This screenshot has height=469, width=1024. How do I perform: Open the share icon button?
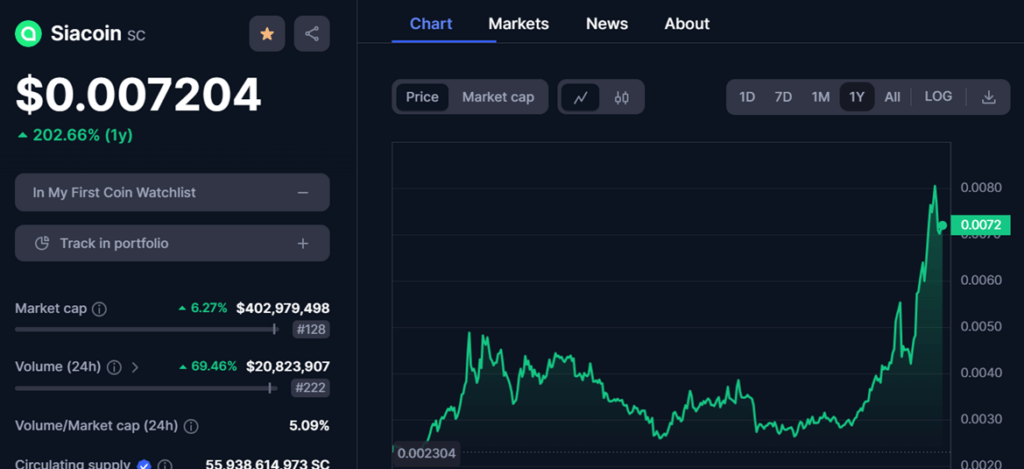coord(312,33)
